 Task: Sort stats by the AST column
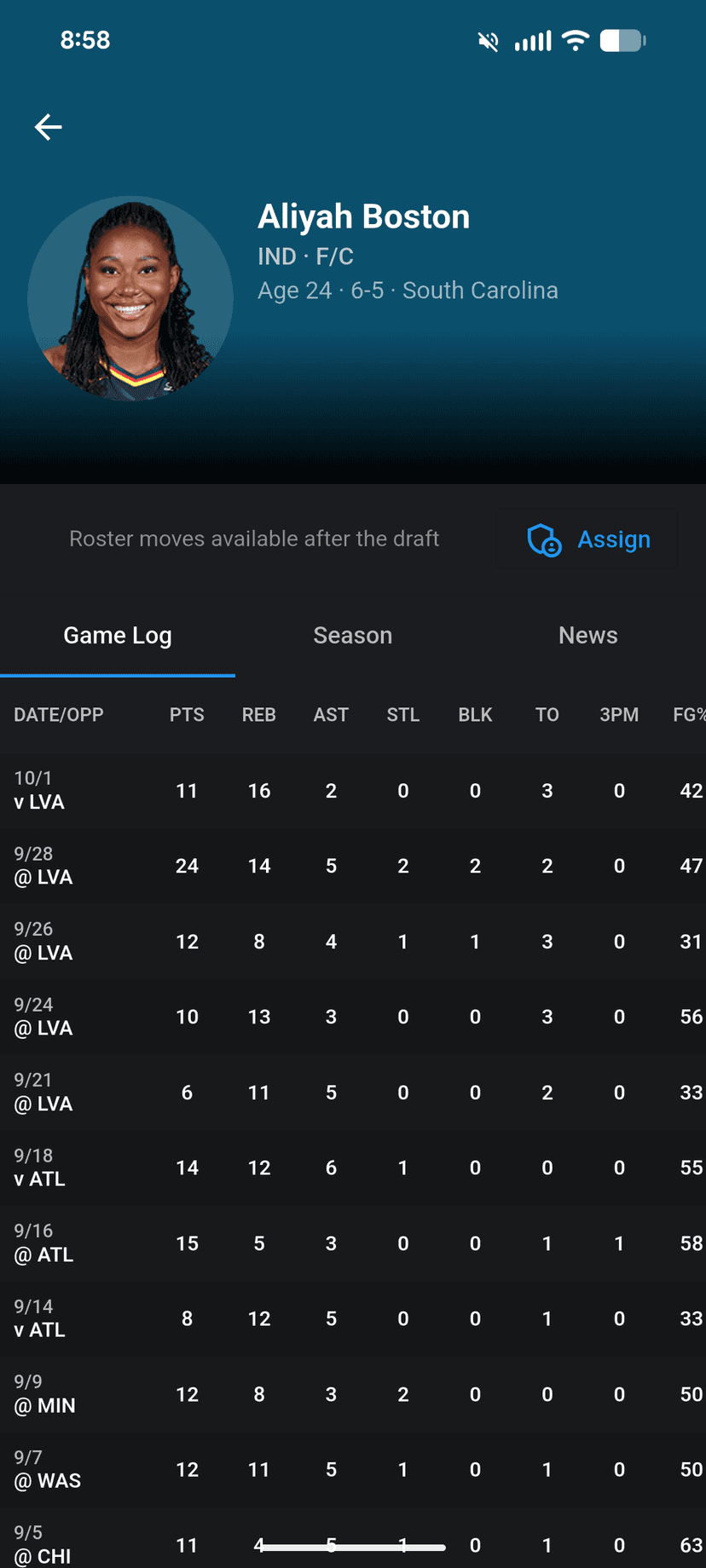(331, 715)
